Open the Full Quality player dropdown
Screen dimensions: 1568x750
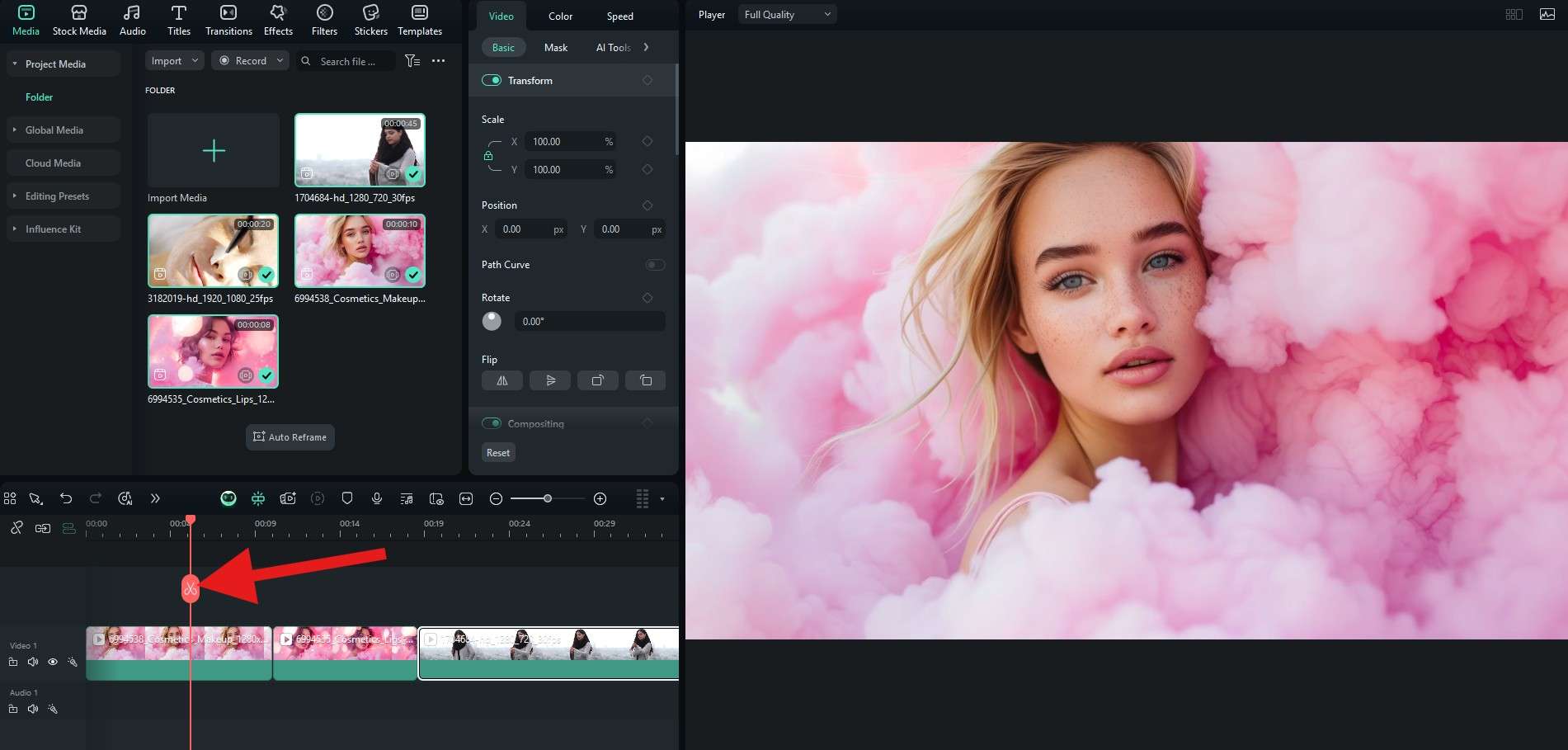[787, 15]
